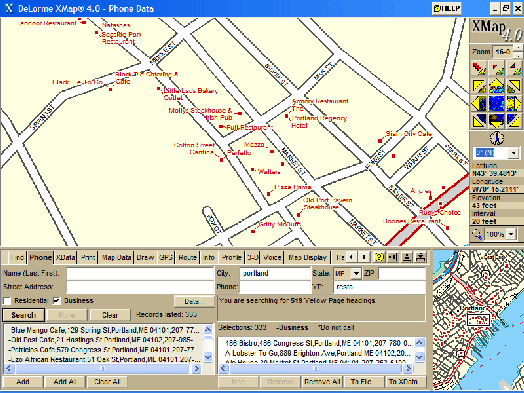Click the center globe map icon
The image size is (524, 393).
[496, 103]
